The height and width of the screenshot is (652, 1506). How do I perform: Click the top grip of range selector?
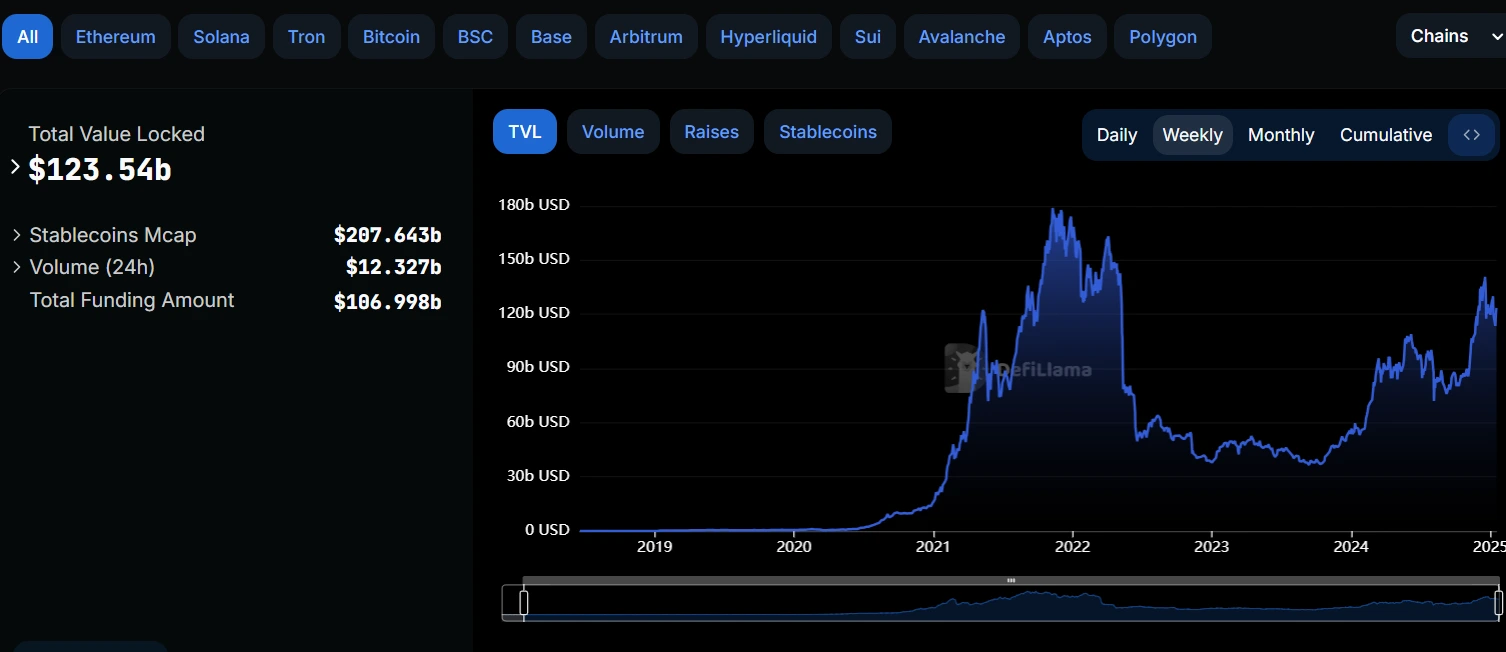[1011, 580]
